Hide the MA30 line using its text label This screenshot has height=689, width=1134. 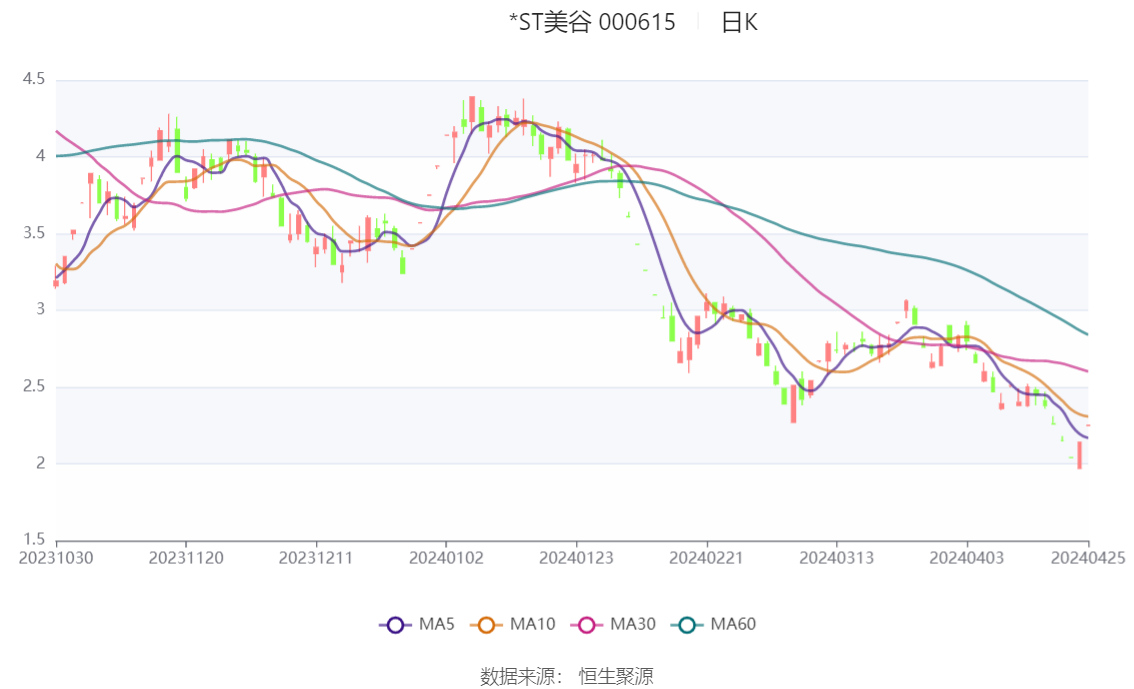pyautogui.click(x=633, y=625)
